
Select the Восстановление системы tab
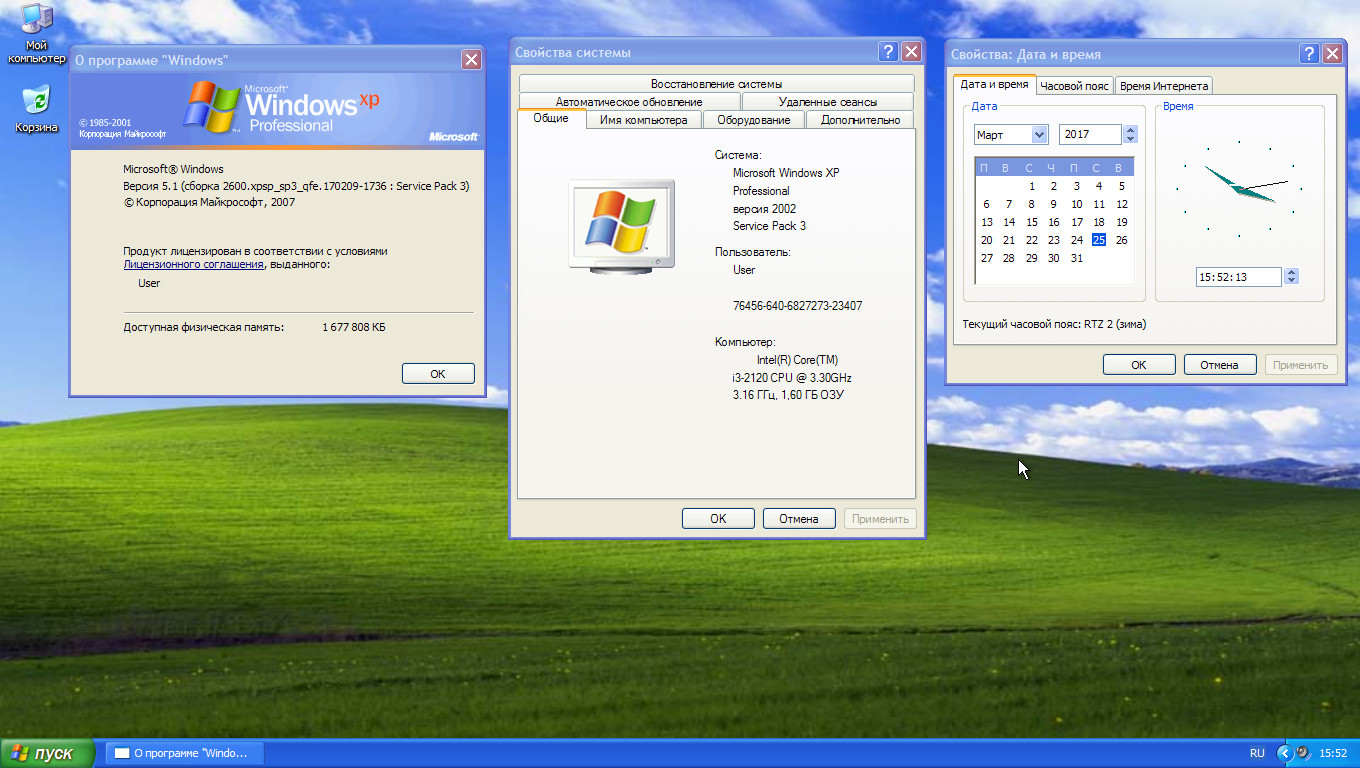(x=716, y=84)
